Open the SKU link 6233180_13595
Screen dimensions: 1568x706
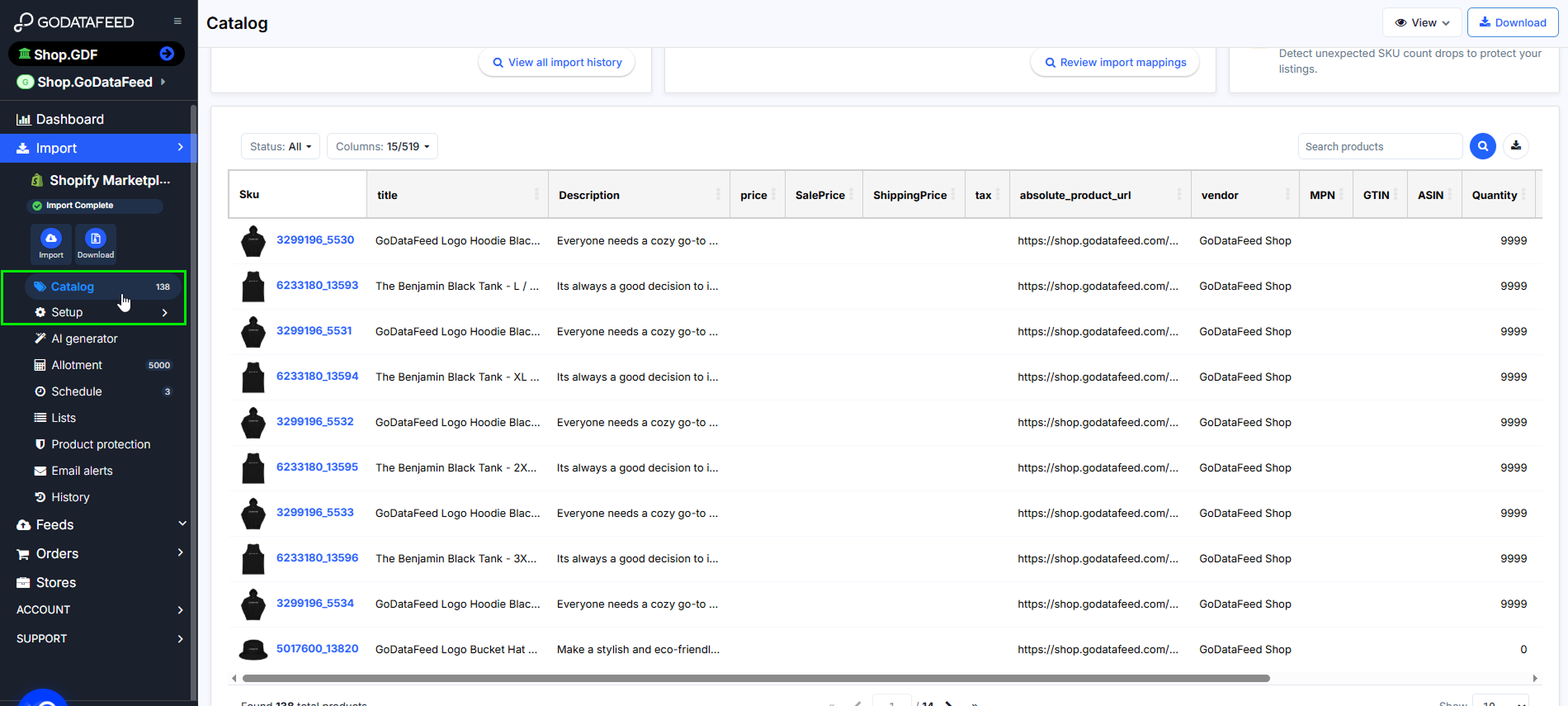click(x=317, y=467)
